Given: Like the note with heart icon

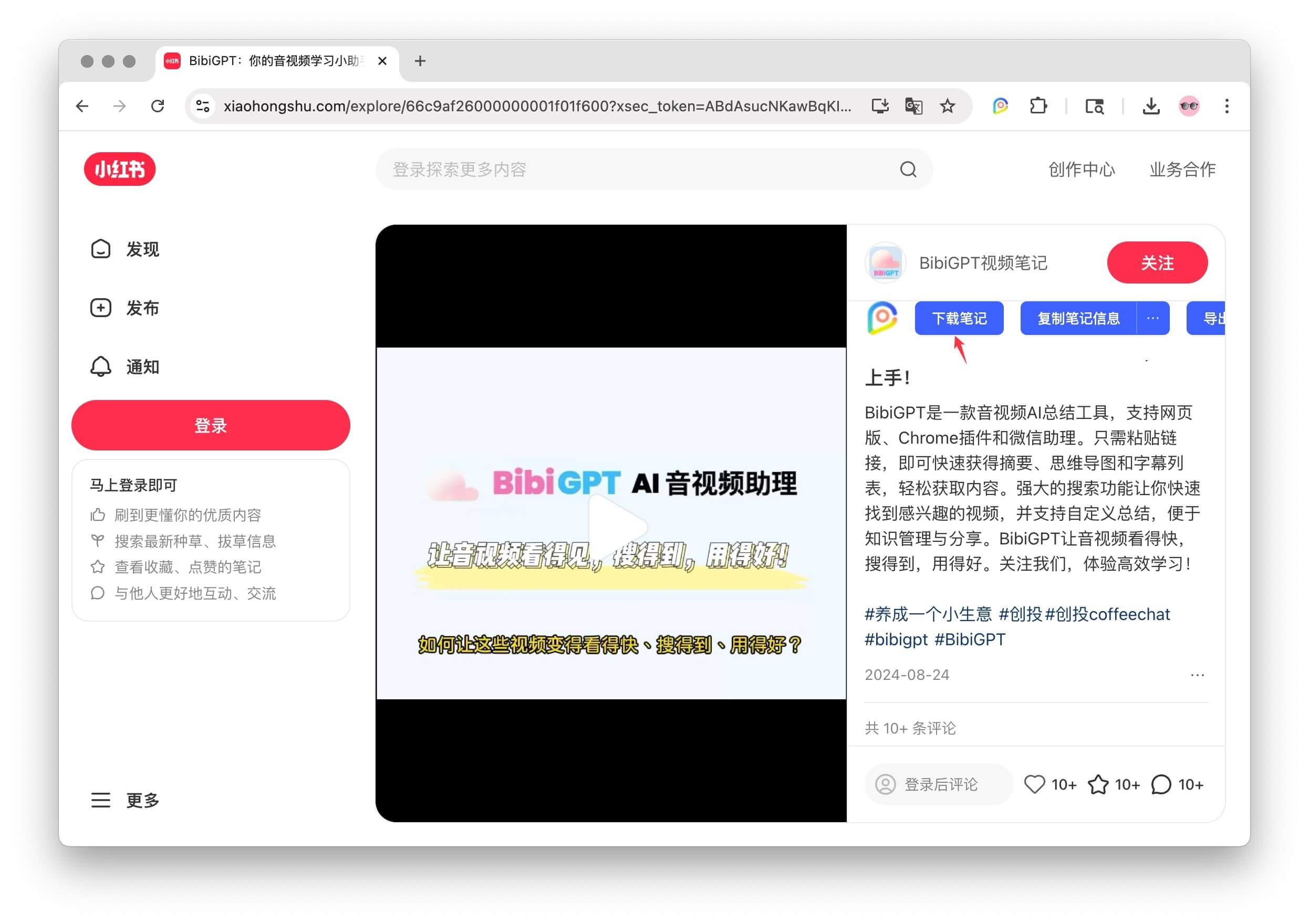Looking at the screenshot, I should pos(1034,784).
